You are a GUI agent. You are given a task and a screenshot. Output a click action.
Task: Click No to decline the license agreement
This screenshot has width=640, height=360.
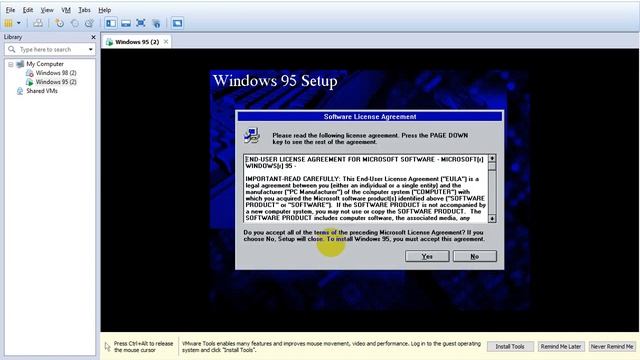(475, 256)
